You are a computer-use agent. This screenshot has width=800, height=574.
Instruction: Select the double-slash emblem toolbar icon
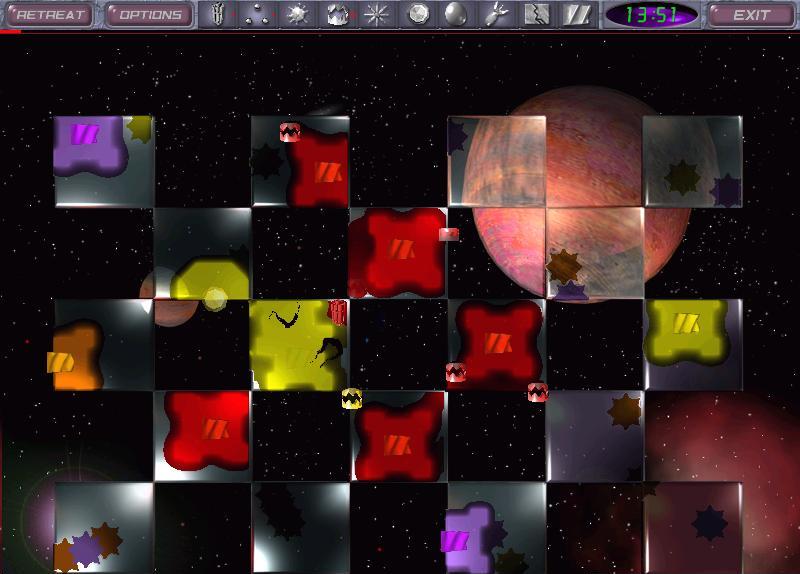(x=577, y=15)
